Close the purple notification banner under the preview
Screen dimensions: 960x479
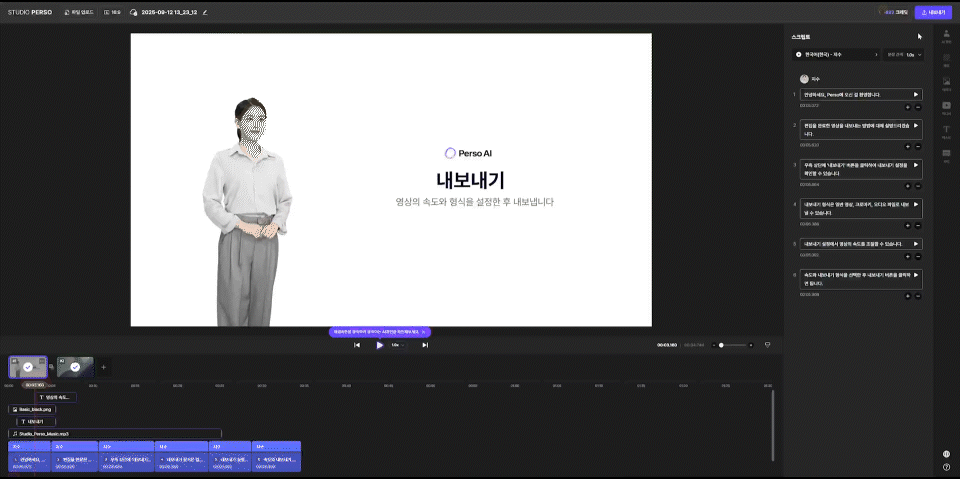pos(423,332)
